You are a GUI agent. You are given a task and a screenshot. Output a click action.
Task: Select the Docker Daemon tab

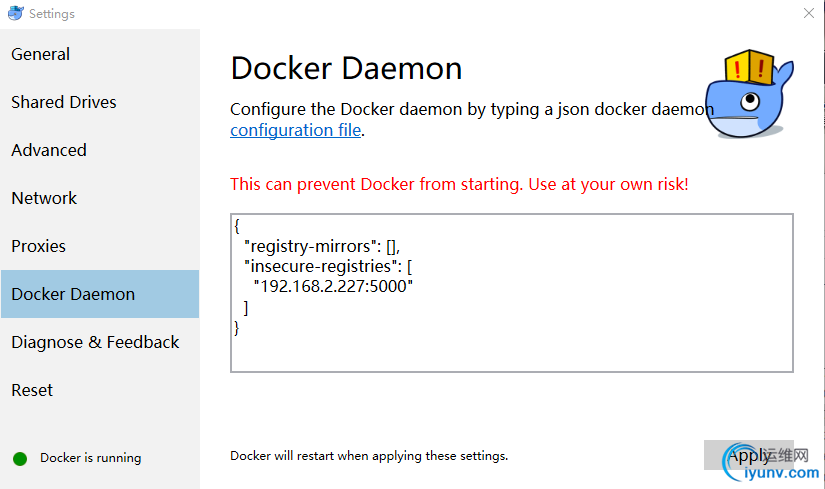tap(99, 294)
